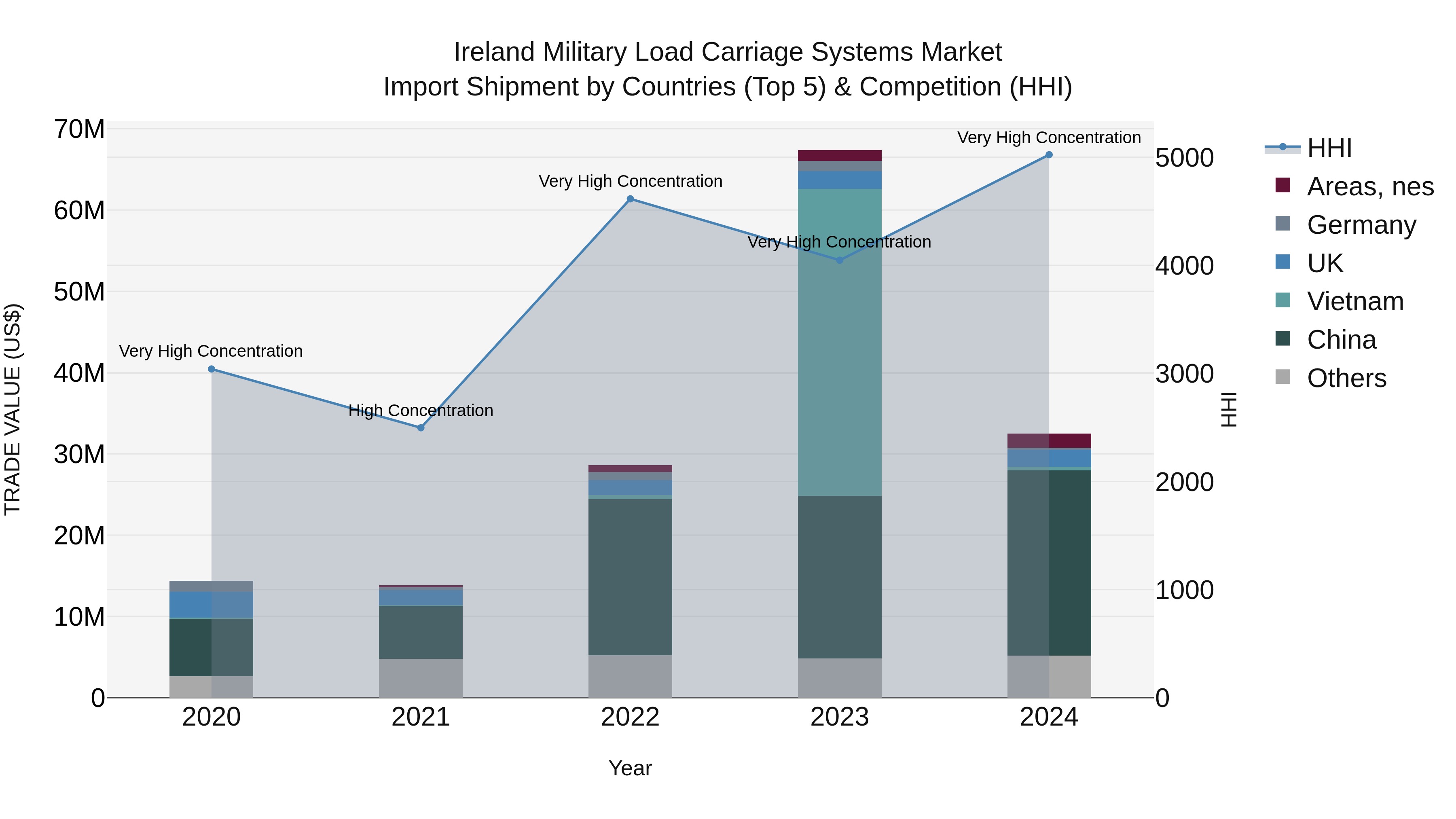This screenshot has width=1456, height=819.
Task: Select China segment of the 2020 bar
Action: point(212,648)
